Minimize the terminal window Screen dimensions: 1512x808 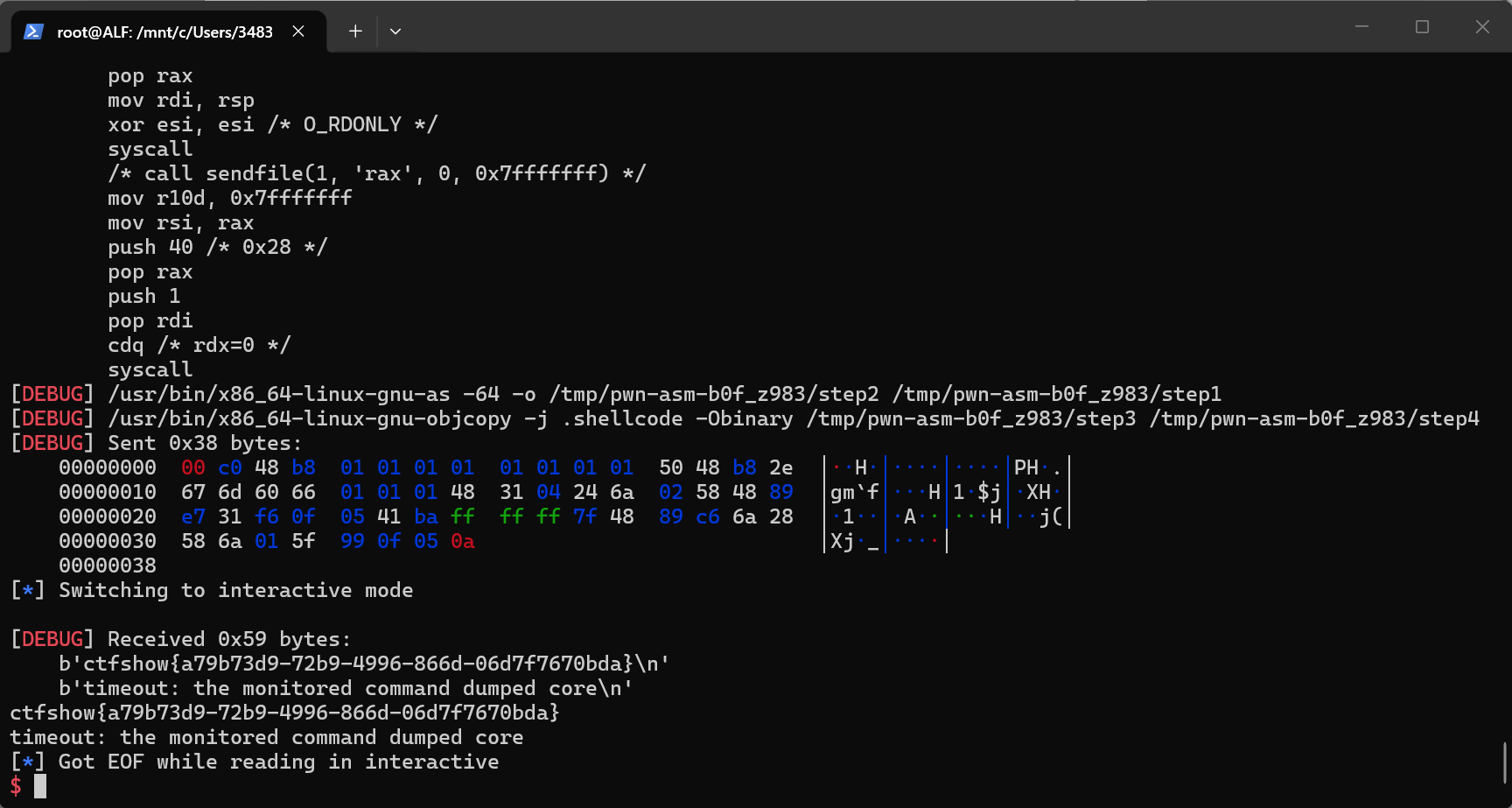click(1361, 27)
